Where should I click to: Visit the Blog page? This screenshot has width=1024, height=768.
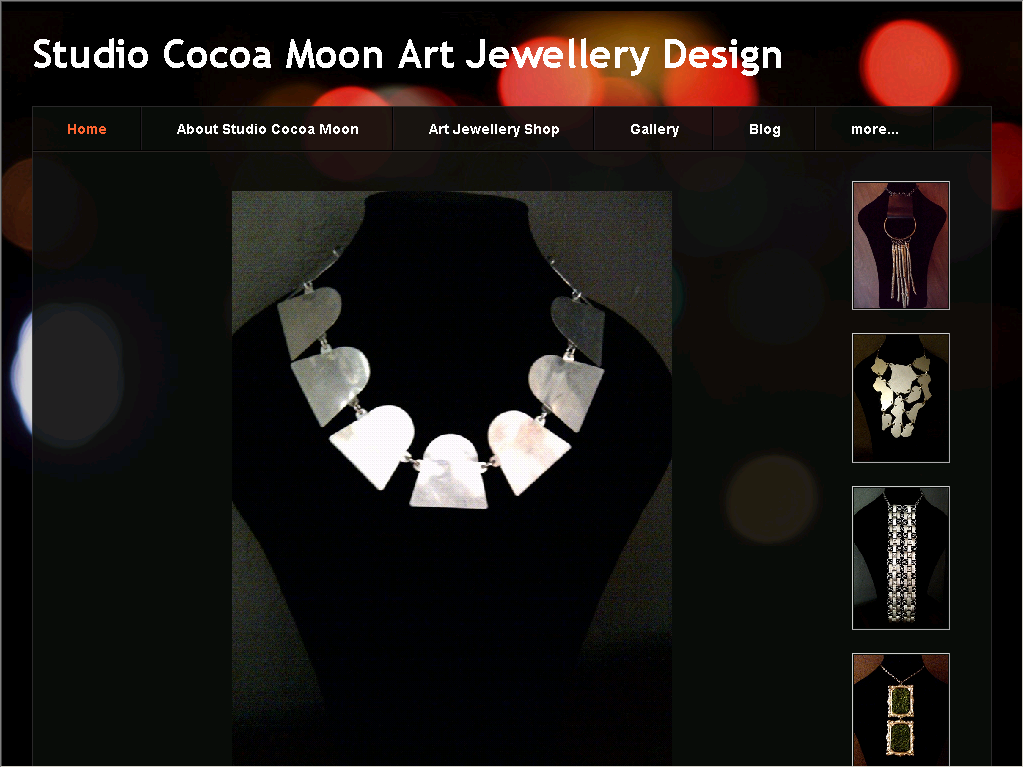(x=765, y=129)
